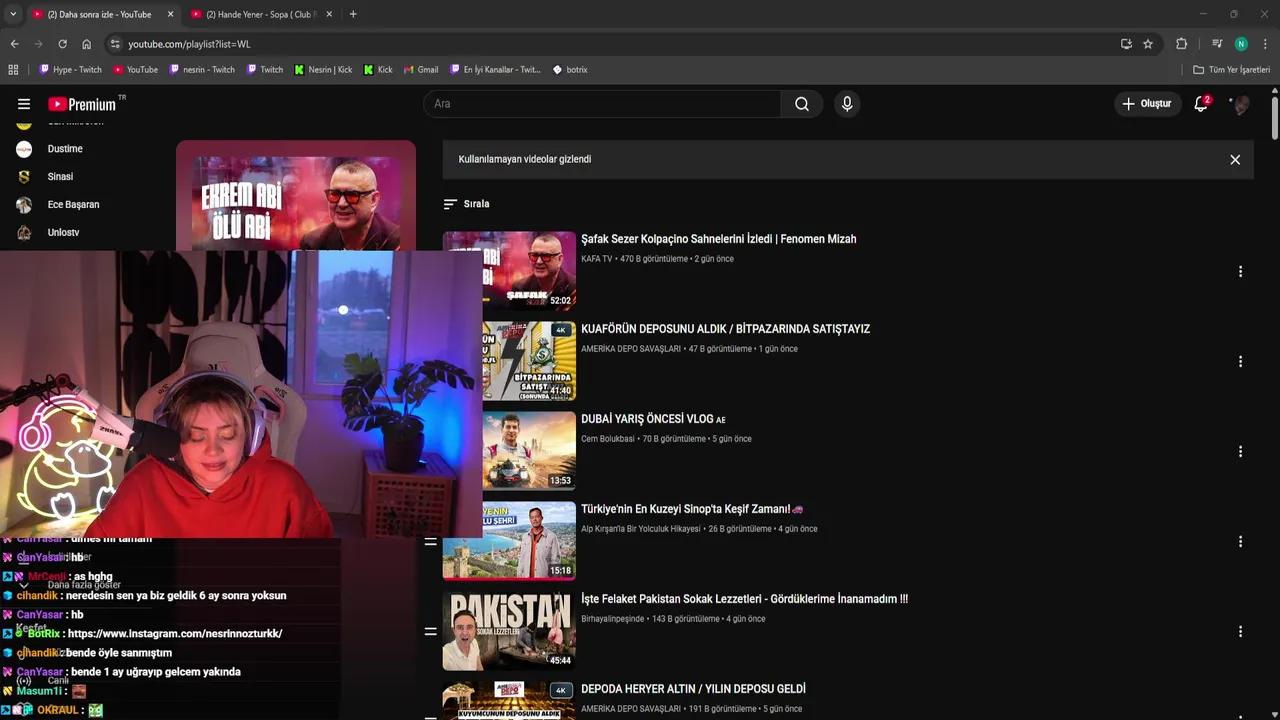The width and height of the screenshot is (1280, 720).
Task: Open the apps grid in bookmarks bar
Action: (13, 70)
